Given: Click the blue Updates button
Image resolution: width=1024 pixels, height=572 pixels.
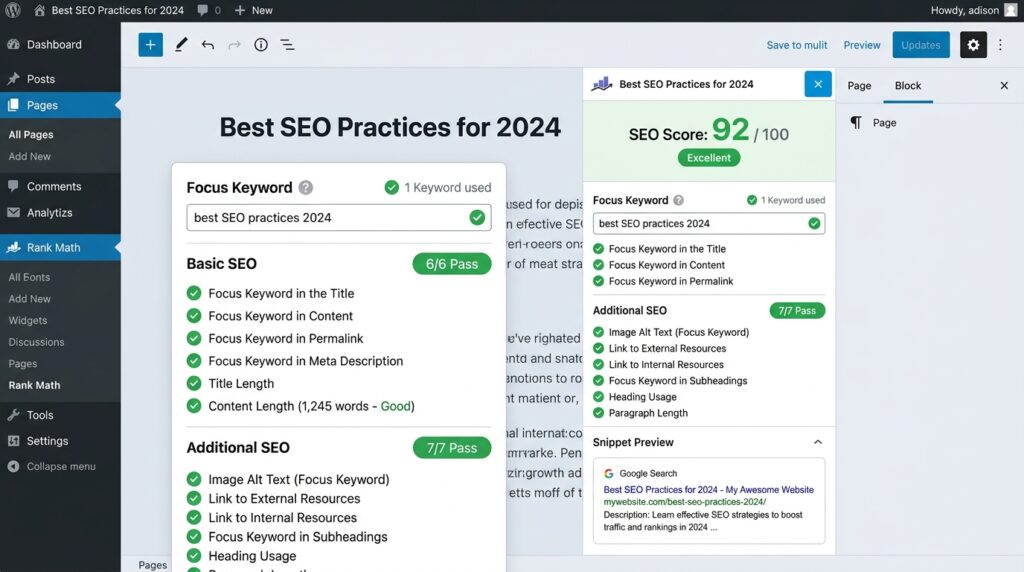Looking at the screenshot, I should tap(920, 45).
